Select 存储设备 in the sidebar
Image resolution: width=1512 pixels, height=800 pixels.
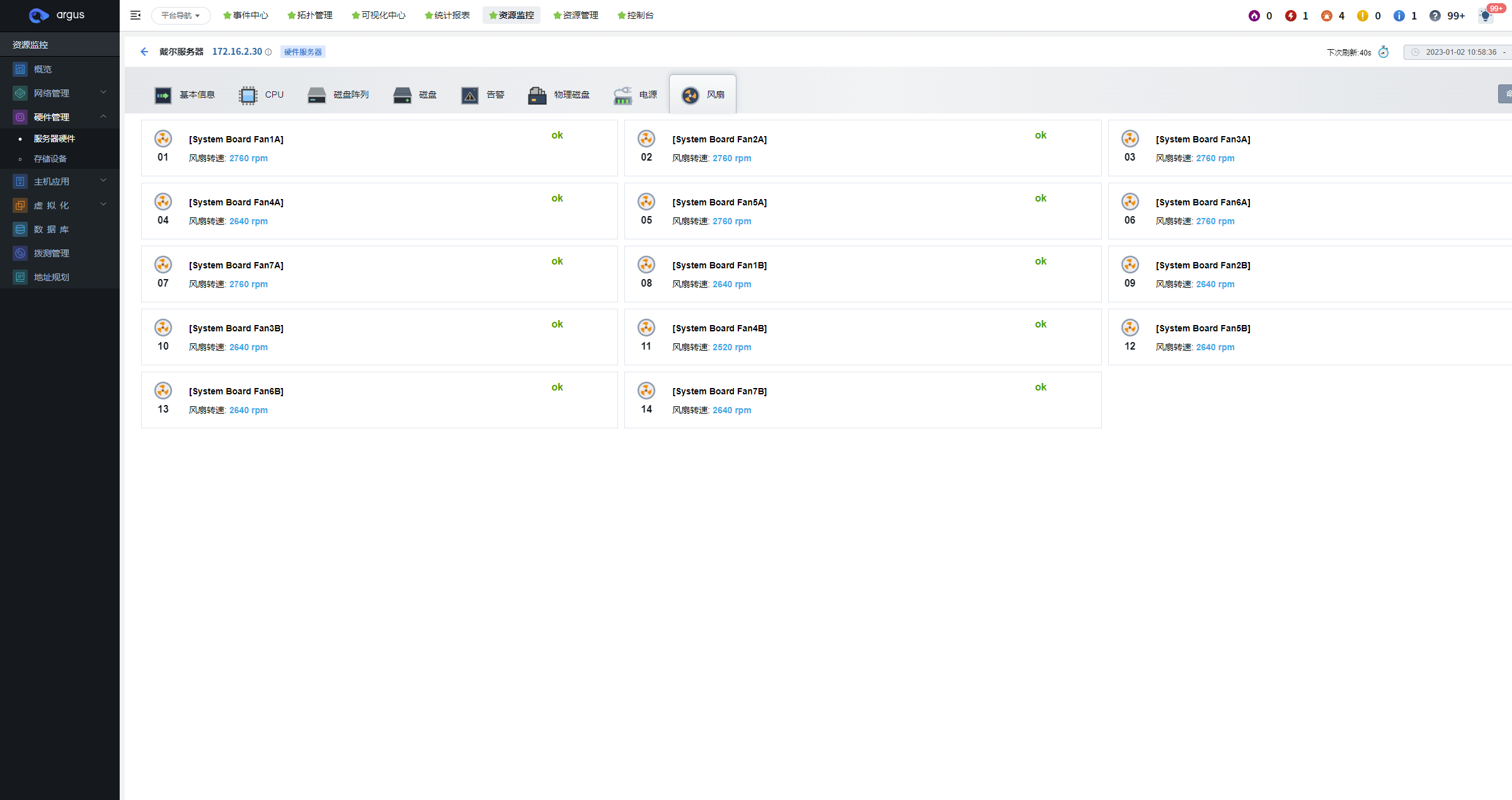50,159
